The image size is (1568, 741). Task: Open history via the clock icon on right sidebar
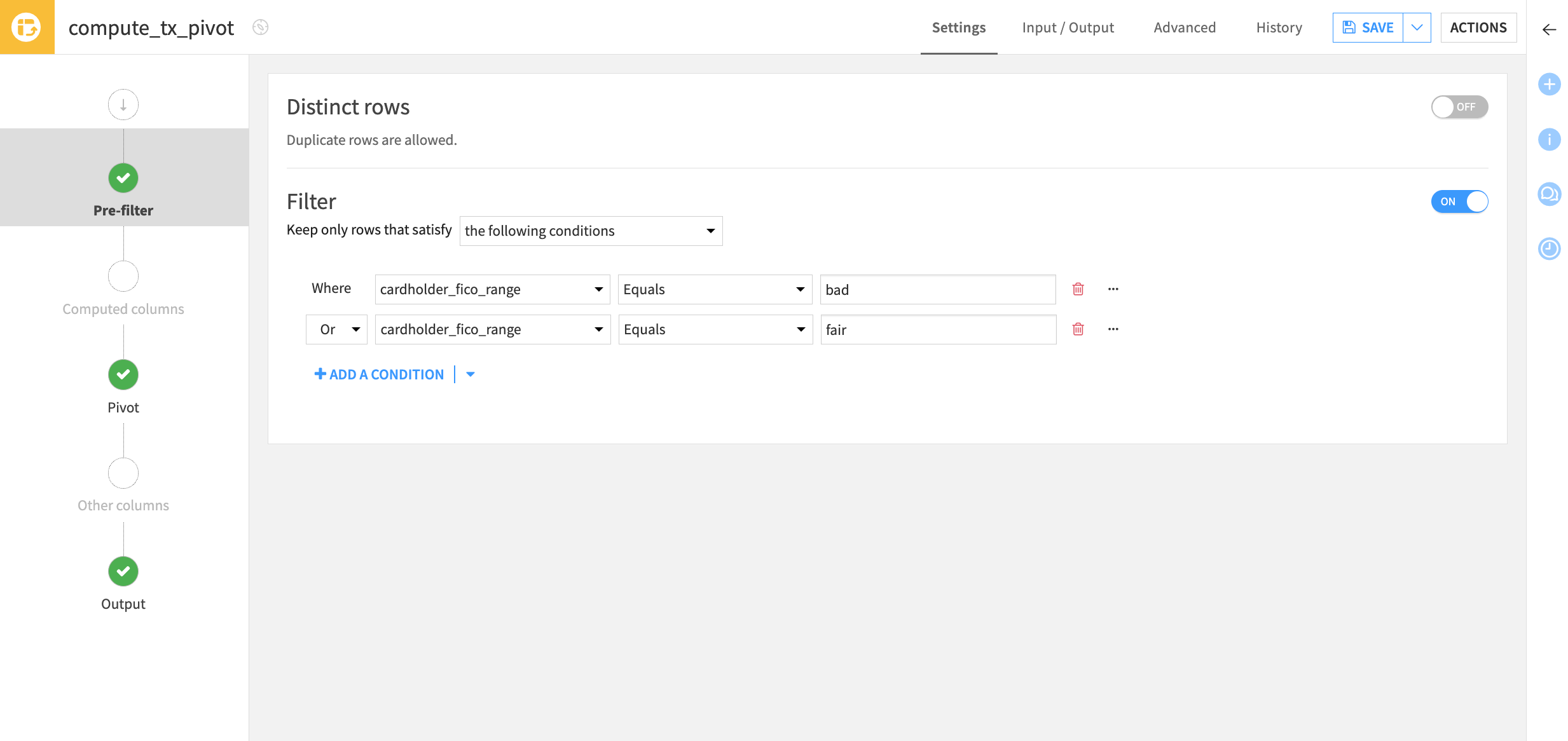click(x=1550, y=248)
